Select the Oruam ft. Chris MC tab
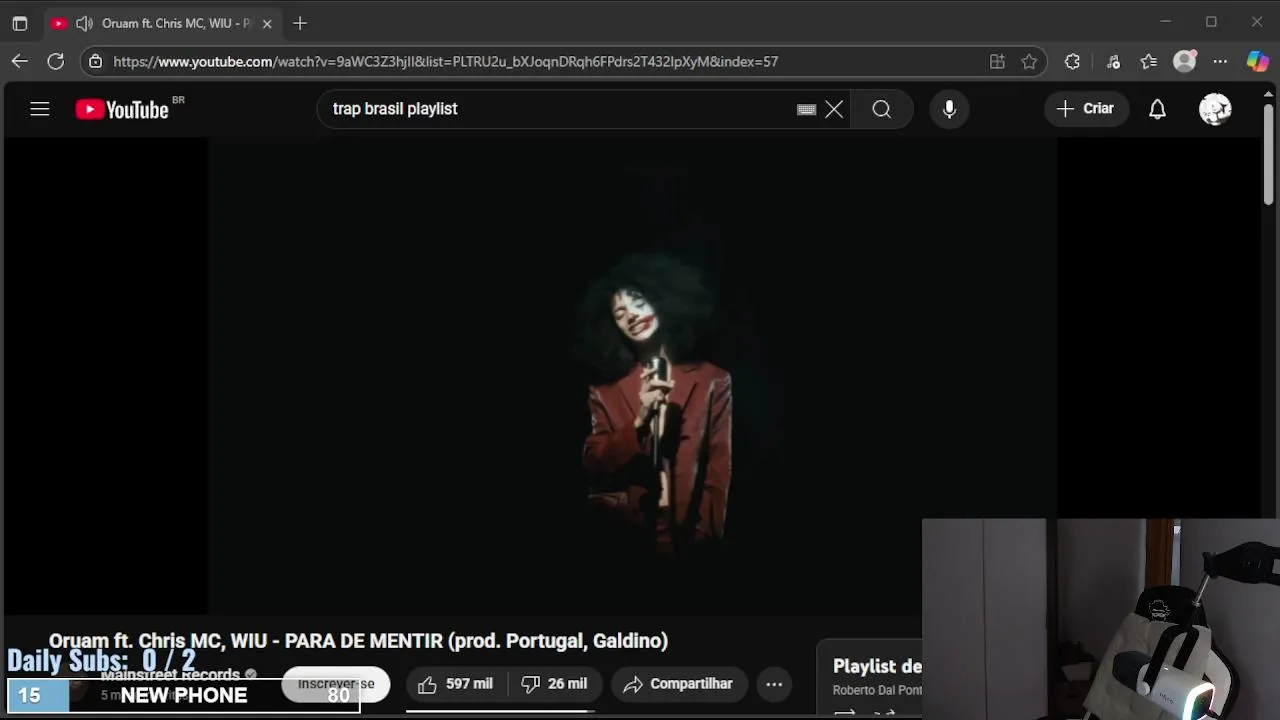Viewport: 1280px width, 720px height. point(163,23)
